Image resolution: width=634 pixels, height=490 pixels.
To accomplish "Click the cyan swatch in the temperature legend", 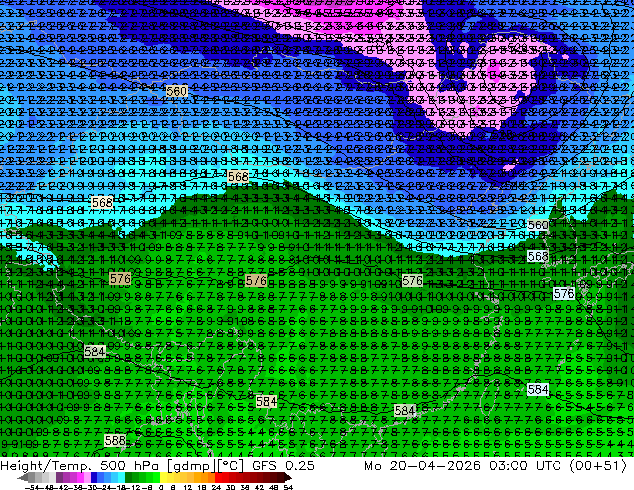I will pos(121,477).
